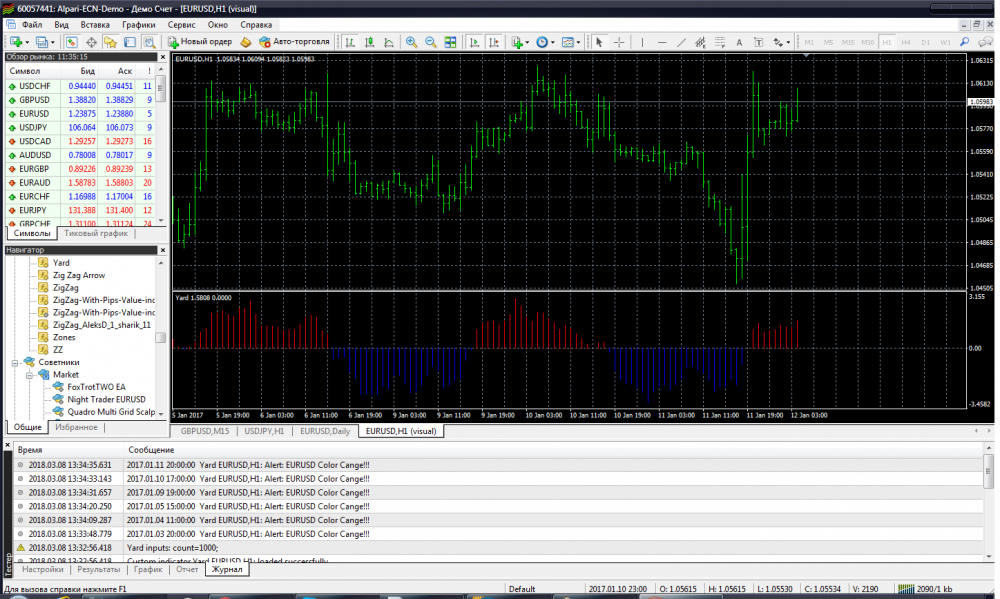Image resolution: width=1000 pixels, height=599 pixels.
Task: Open the Результаты tester tab
Action: click(x=98, y=569)
